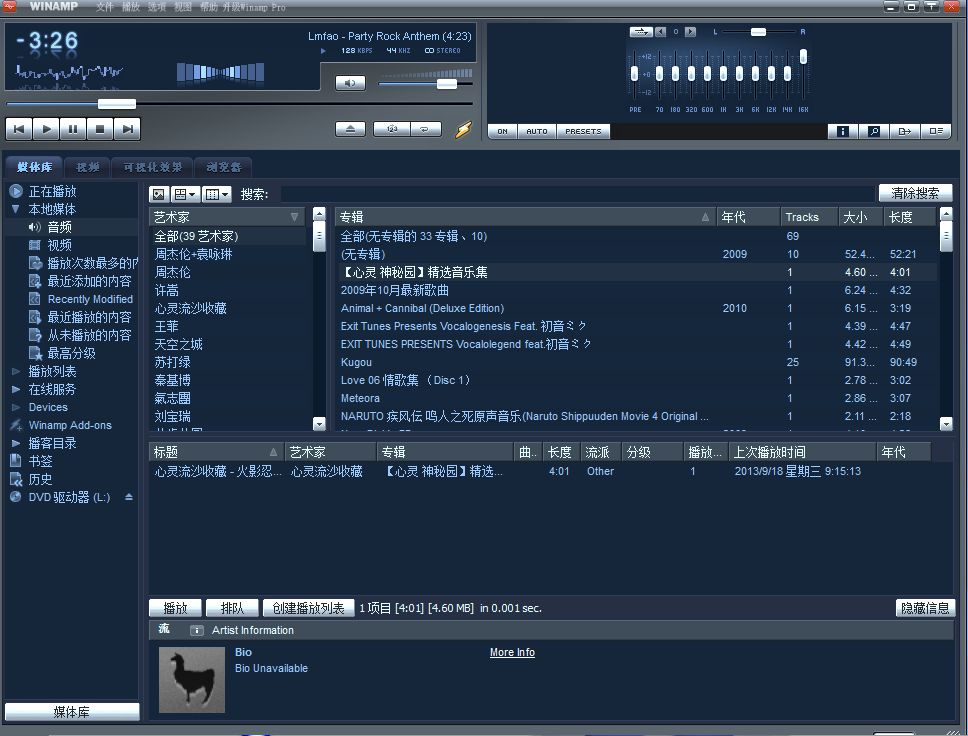Click the song seek bar handle
968x736 pixels.
117,104
